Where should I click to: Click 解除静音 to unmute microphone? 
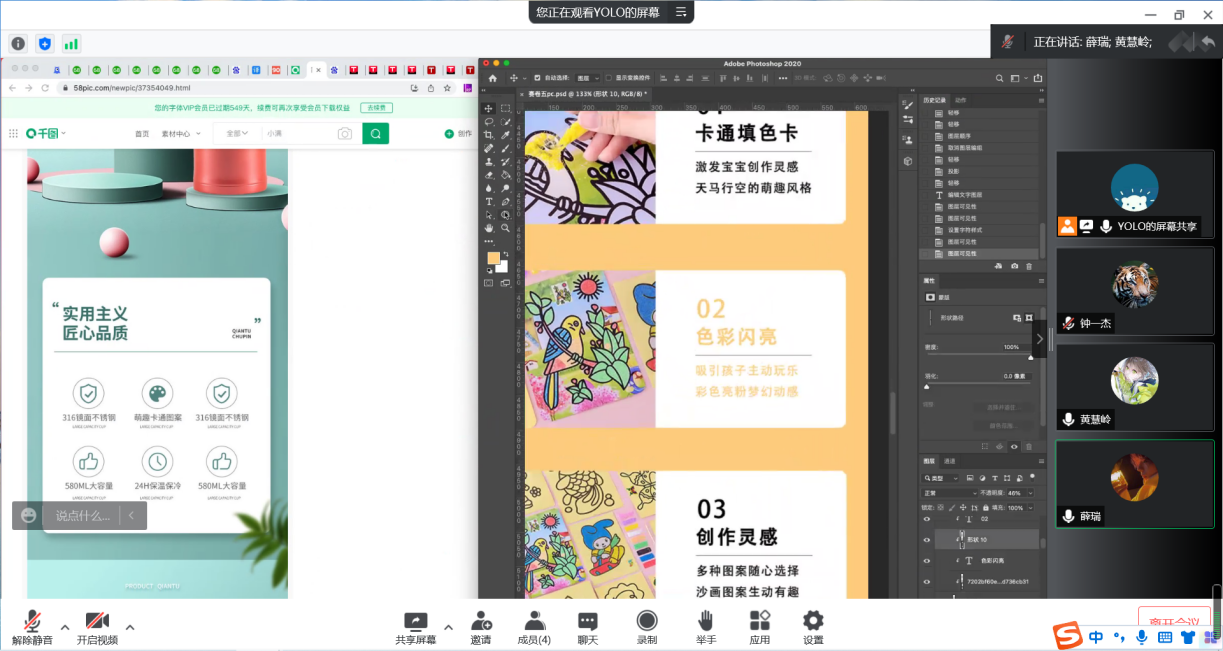coord(34,626)
